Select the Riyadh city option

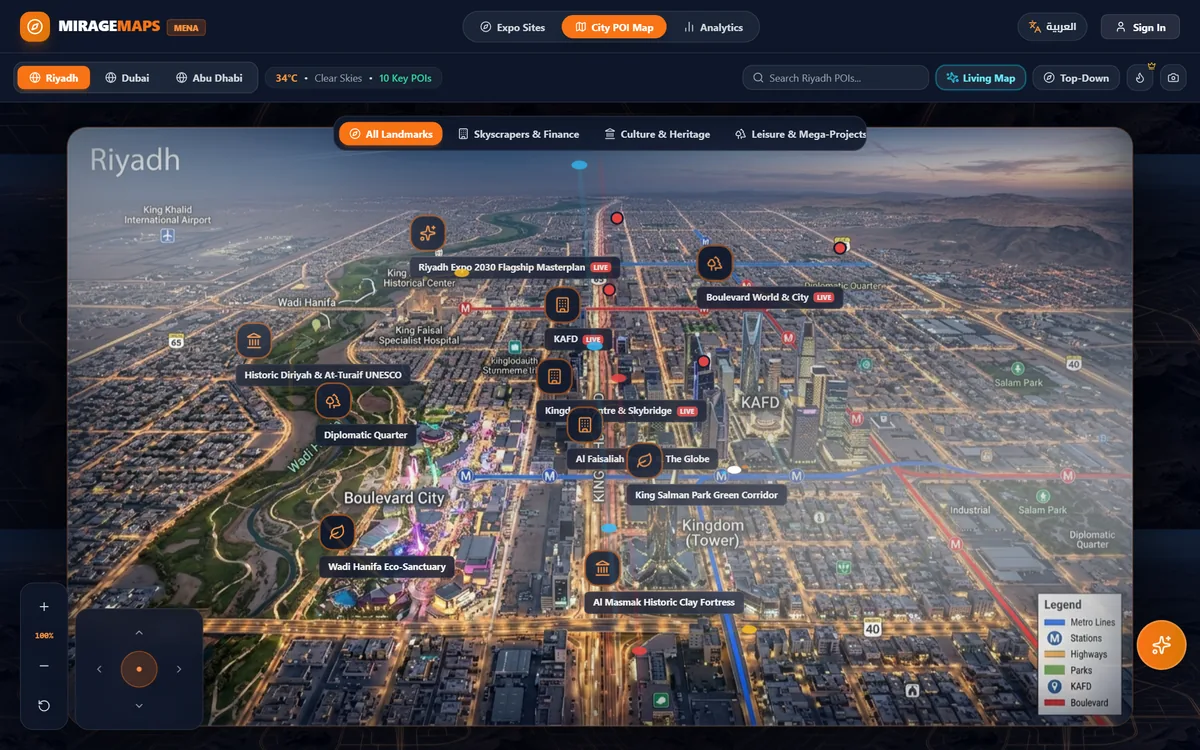tap(54, 78)
